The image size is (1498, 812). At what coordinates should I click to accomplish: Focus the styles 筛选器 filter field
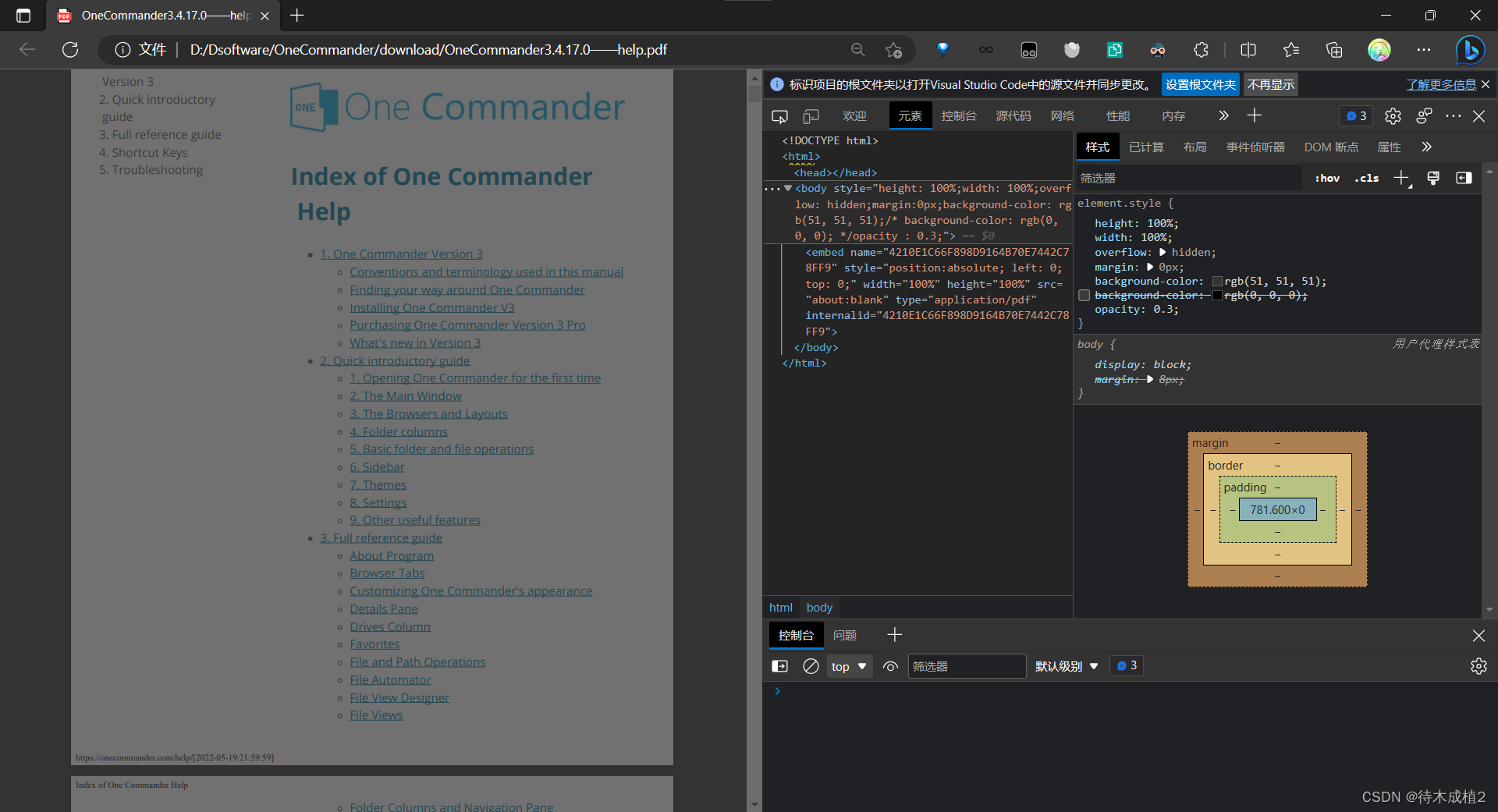[x=1188, y=179]
